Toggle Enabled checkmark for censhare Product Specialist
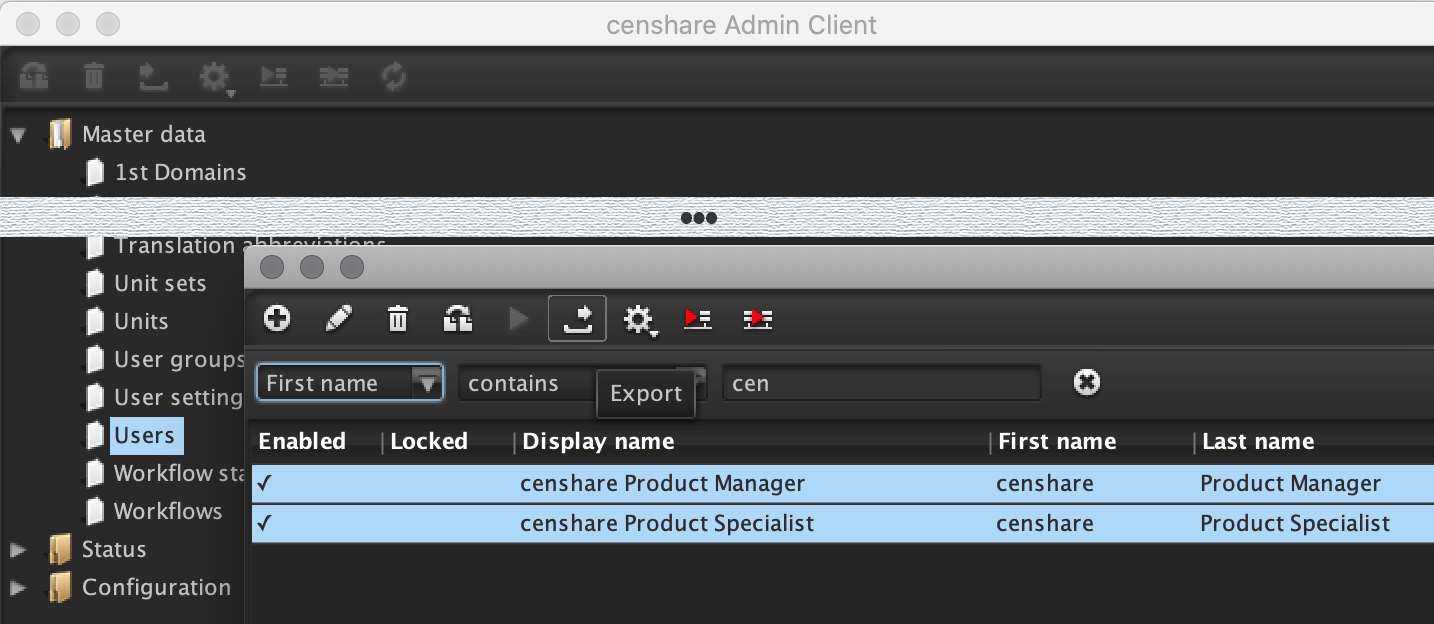1434x624 pixels. 265,523
